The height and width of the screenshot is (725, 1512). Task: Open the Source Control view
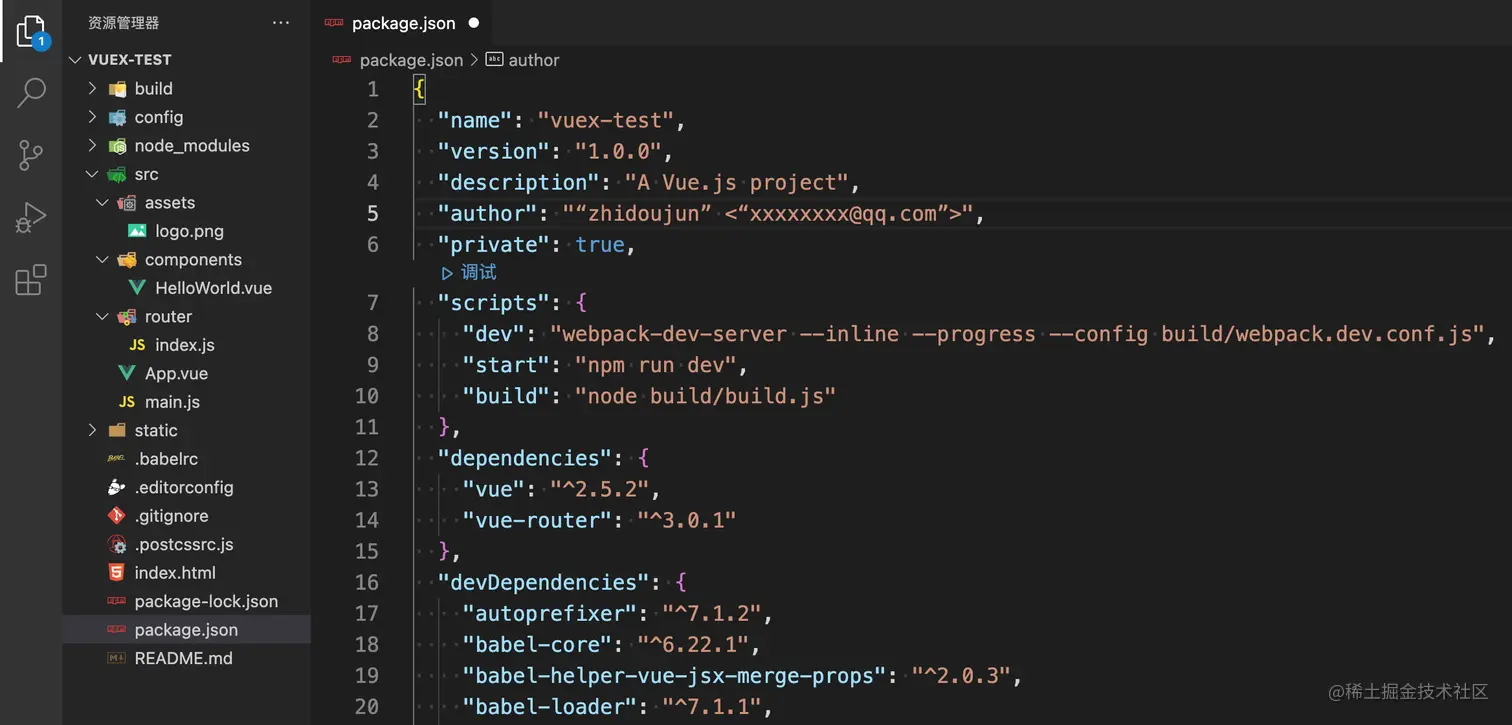point(31,155)
